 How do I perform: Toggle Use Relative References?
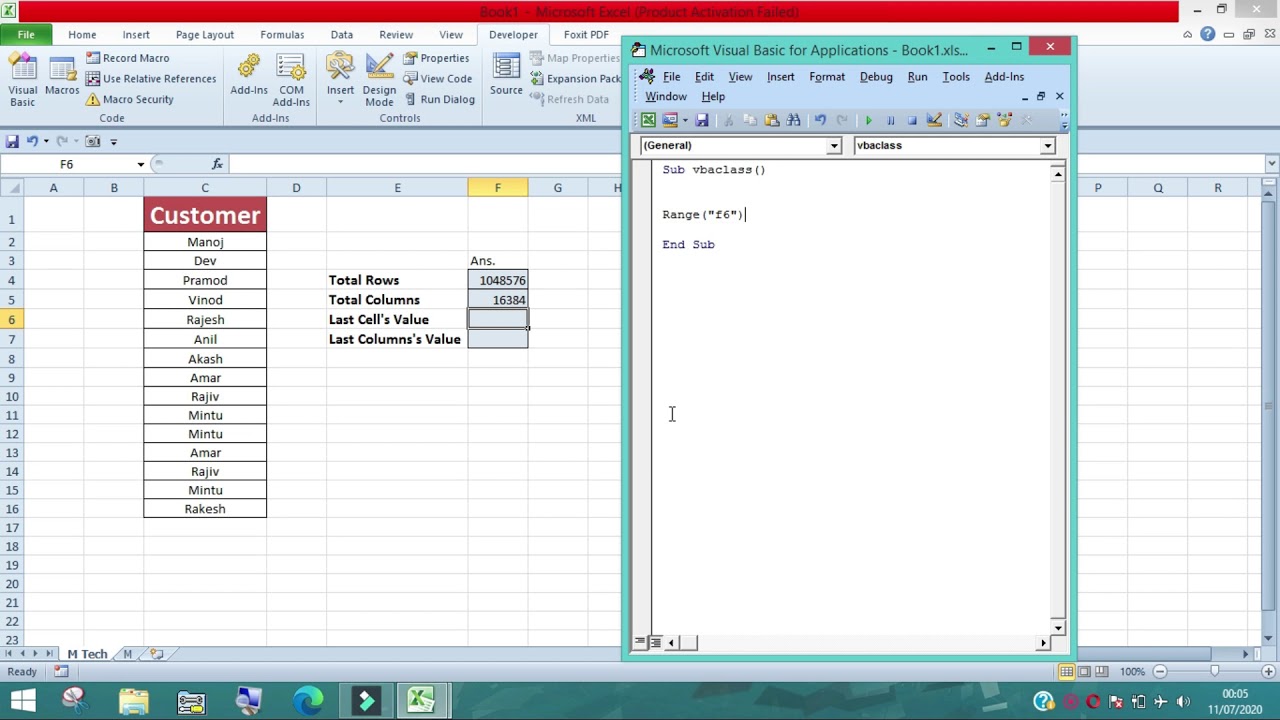click(x=150, y=79)
